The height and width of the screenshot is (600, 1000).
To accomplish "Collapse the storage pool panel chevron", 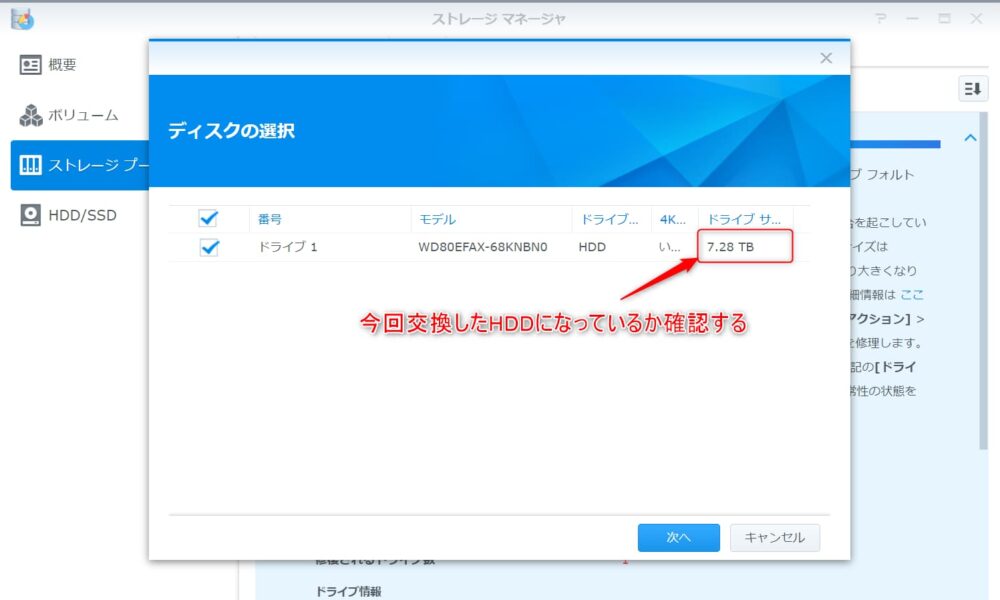I will pos(971,138).
